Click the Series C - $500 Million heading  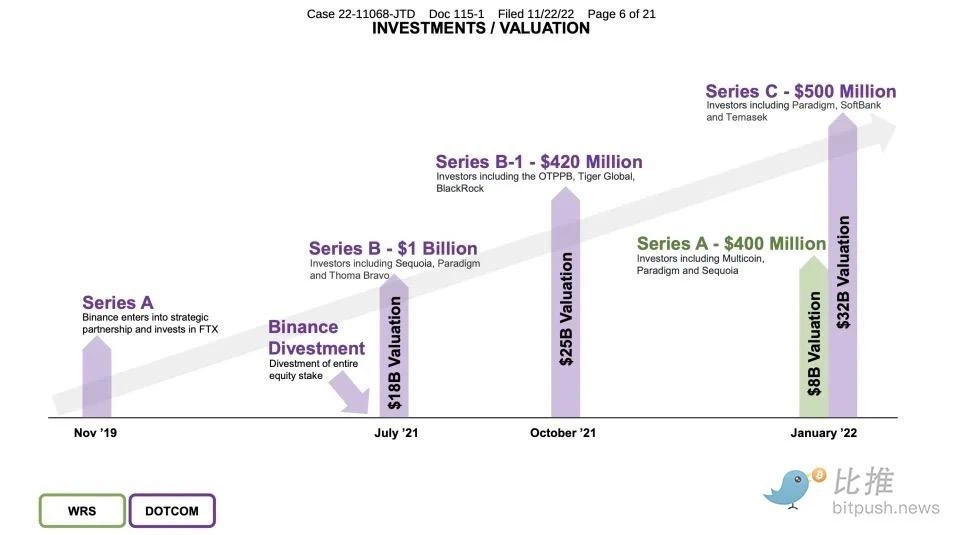click(800, 91)
